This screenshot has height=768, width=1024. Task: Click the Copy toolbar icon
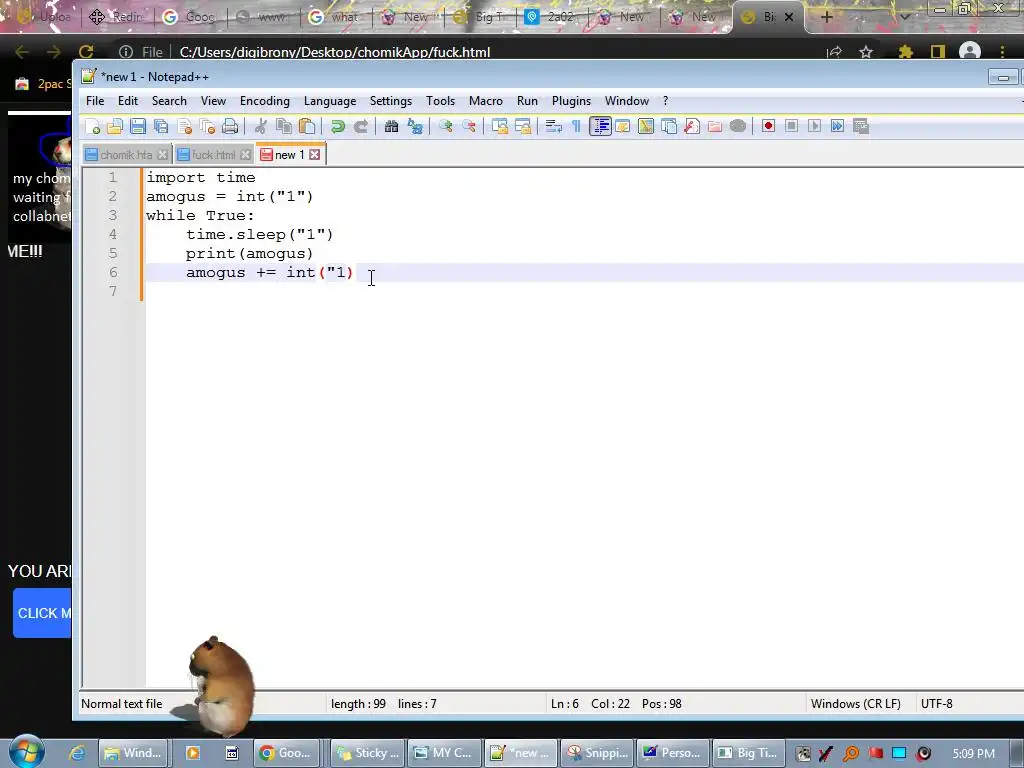(283, 126)
